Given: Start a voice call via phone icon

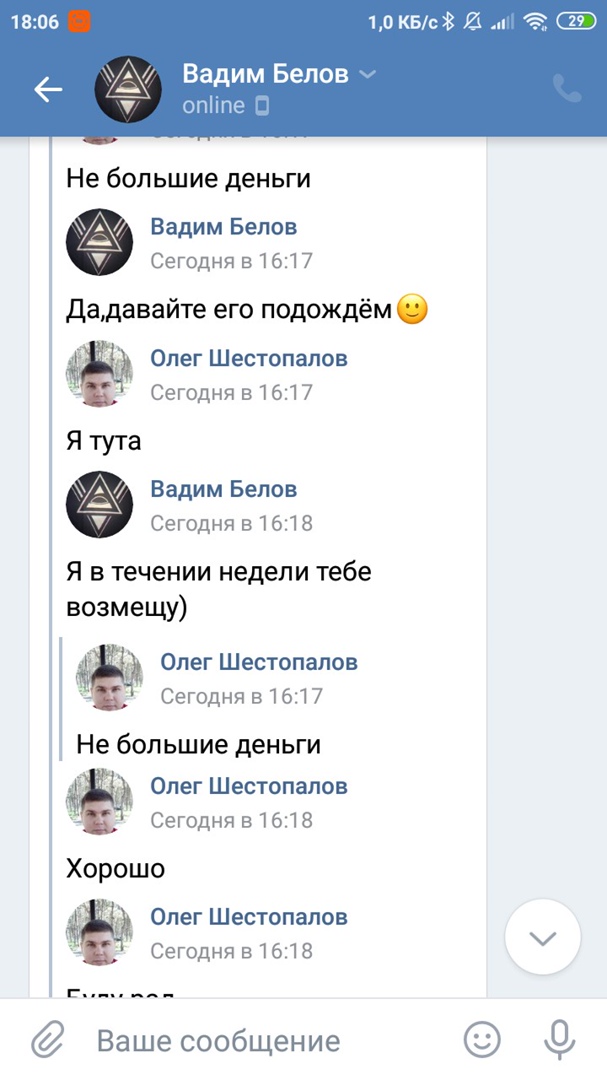Looking at the screenshot, I should pyautogui.click(x=567, y=90).
